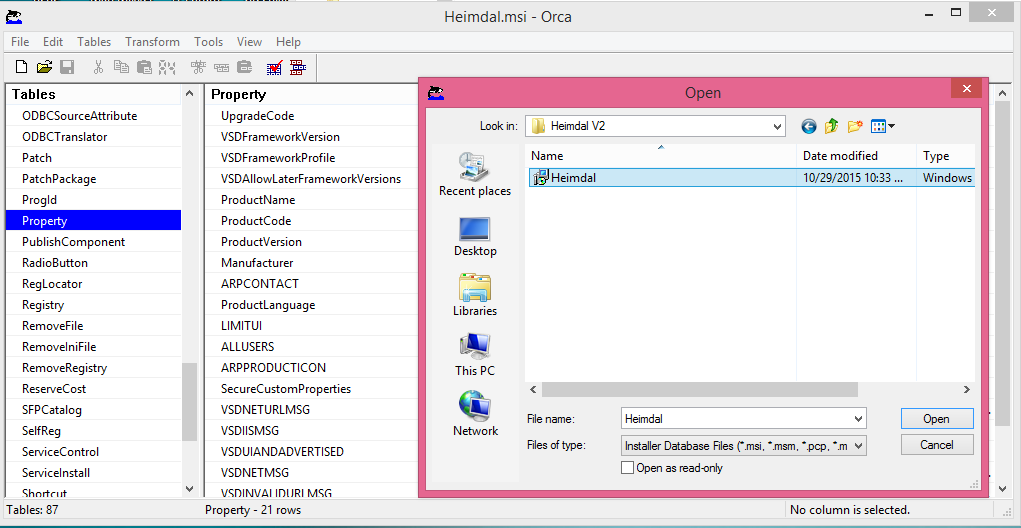Image resolution: width=1021 pixels, height=528 pixels.
Task: Click the New file toolbar icon
Action: tap(21, 66)
